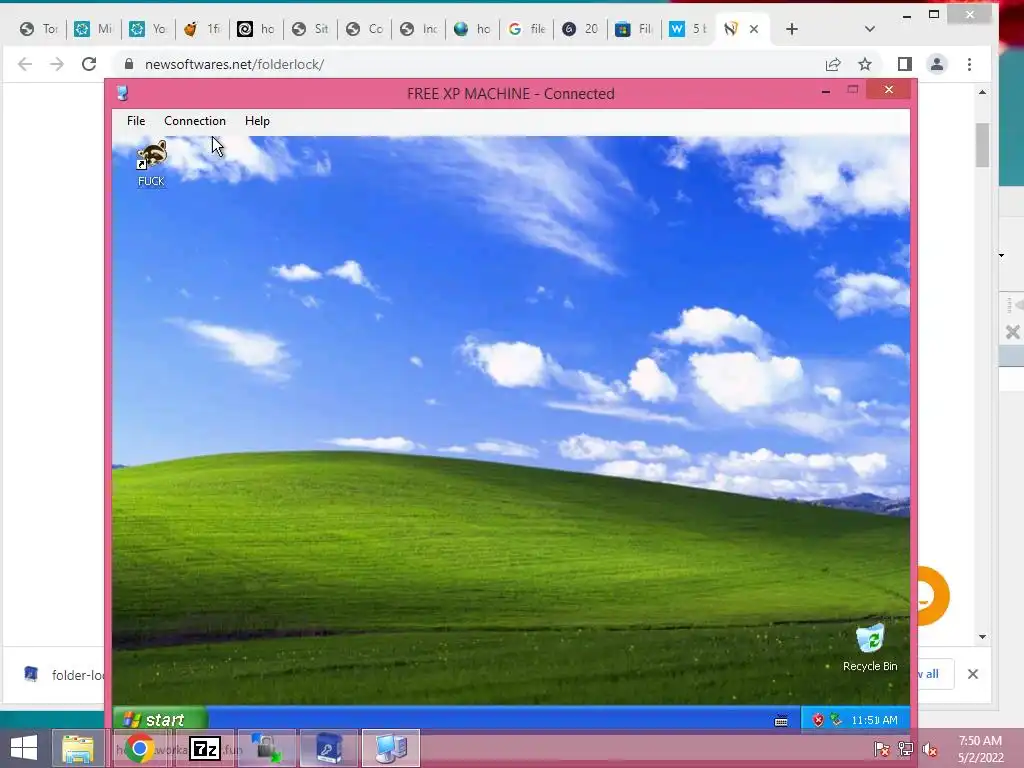Click Chrome page scrollbar down arrow
The width and height of the screenshot is (1024, 768).
click(x=982, y=637)
